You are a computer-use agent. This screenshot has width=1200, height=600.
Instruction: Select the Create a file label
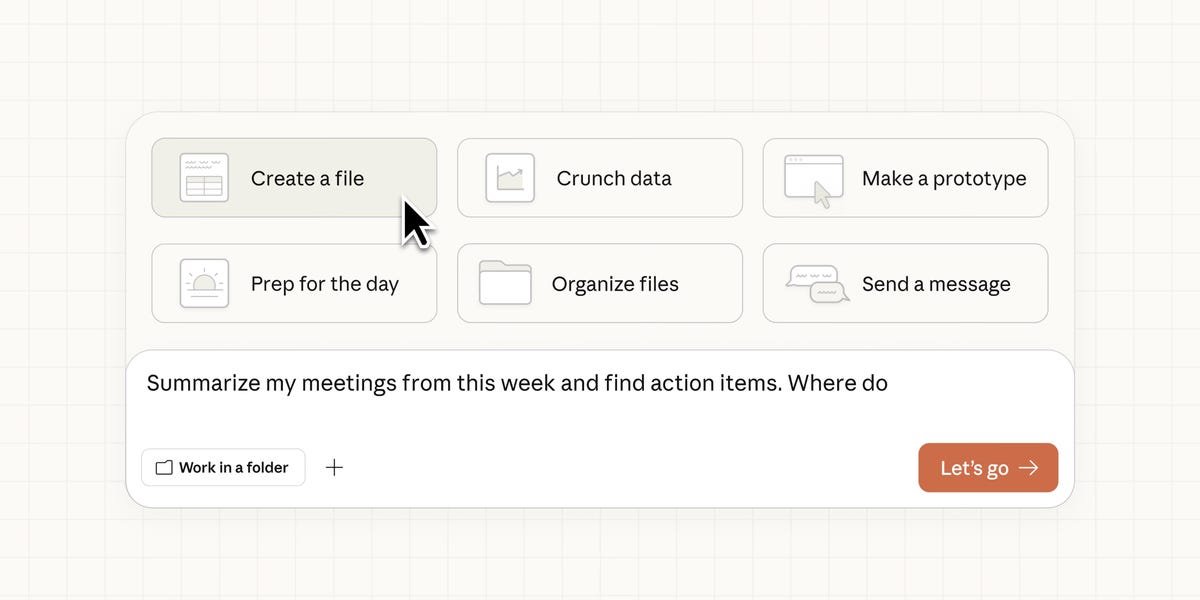click(307, 178)
